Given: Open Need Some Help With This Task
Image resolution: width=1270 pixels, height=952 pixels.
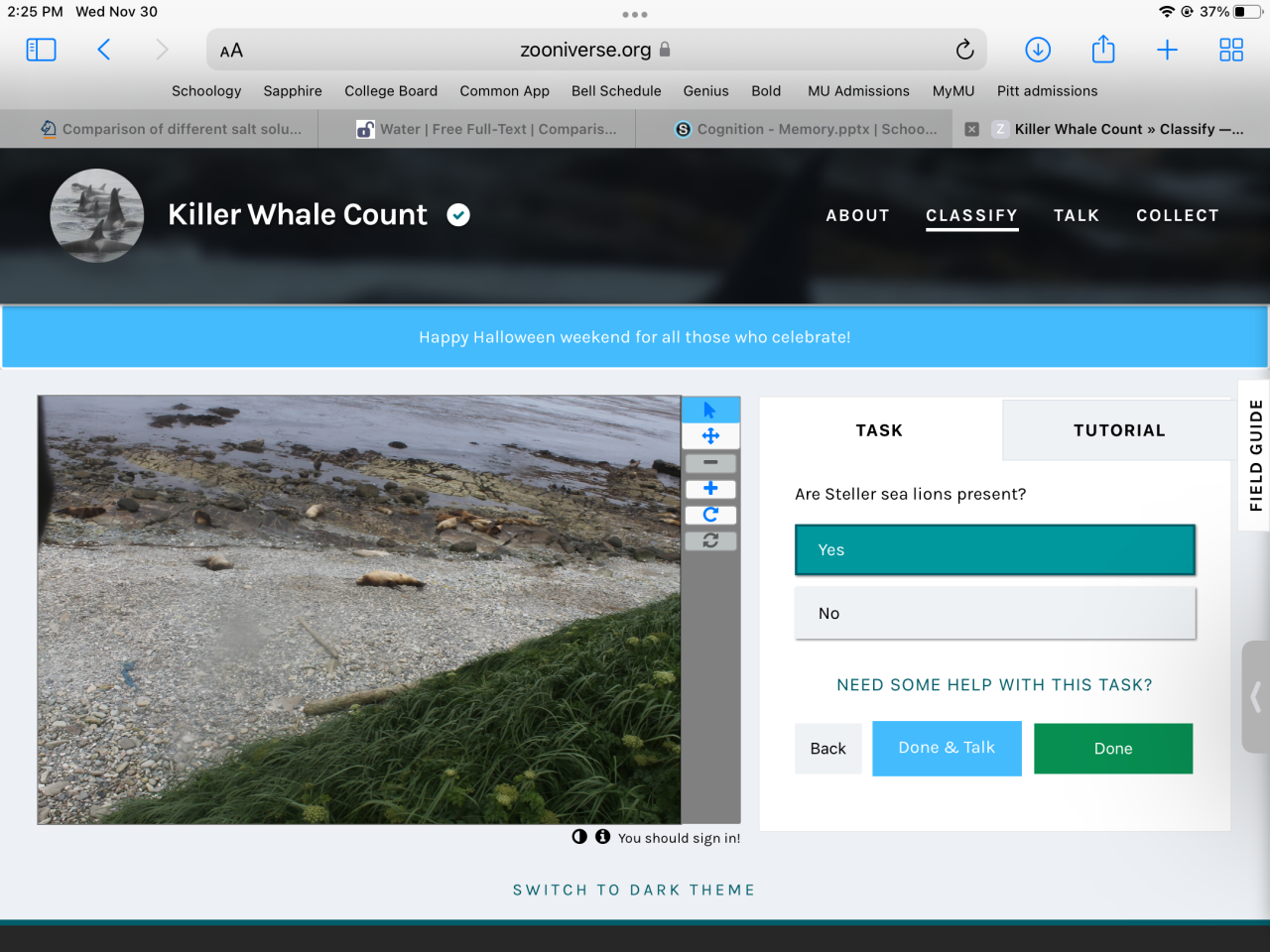Looking at the screenshot, I should 994,685.
